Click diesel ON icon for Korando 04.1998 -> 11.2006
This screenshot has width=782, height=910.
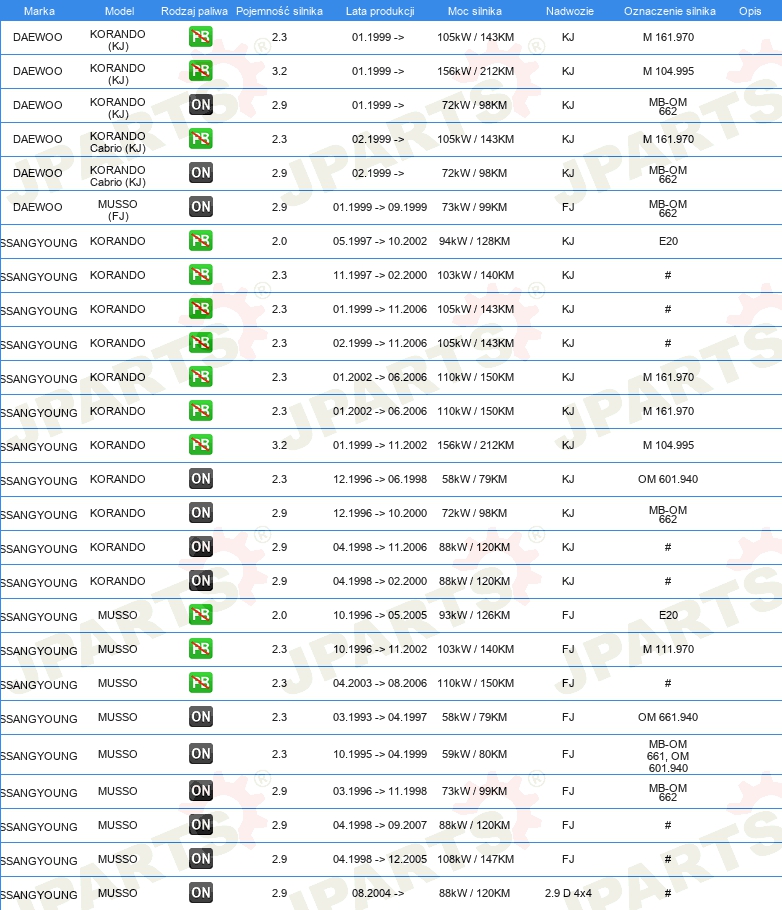click(x=201, y=547)
